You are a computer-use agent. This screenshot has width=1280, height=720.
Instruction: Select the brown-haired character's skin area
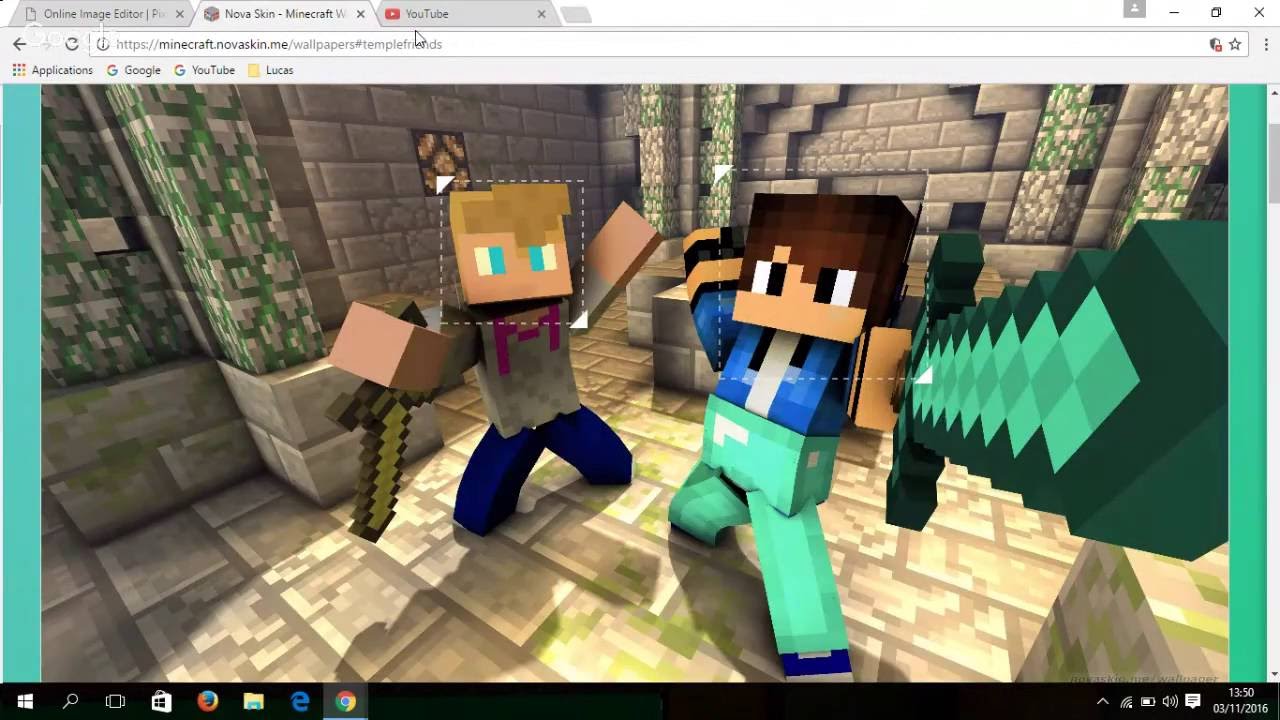pyautogui.click(x=823, y=274)
